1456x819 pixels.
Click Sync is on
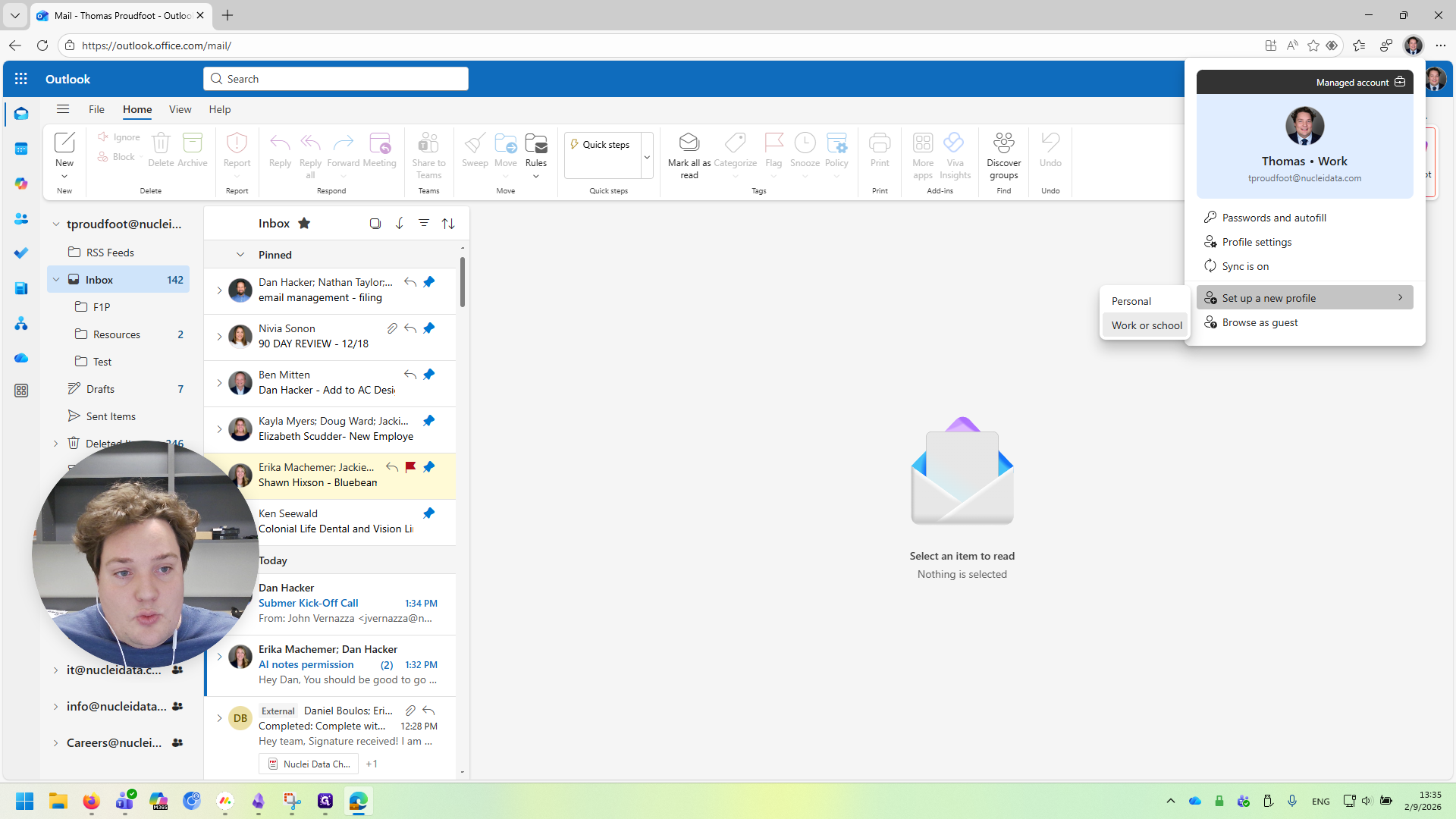pos(1304,266)
